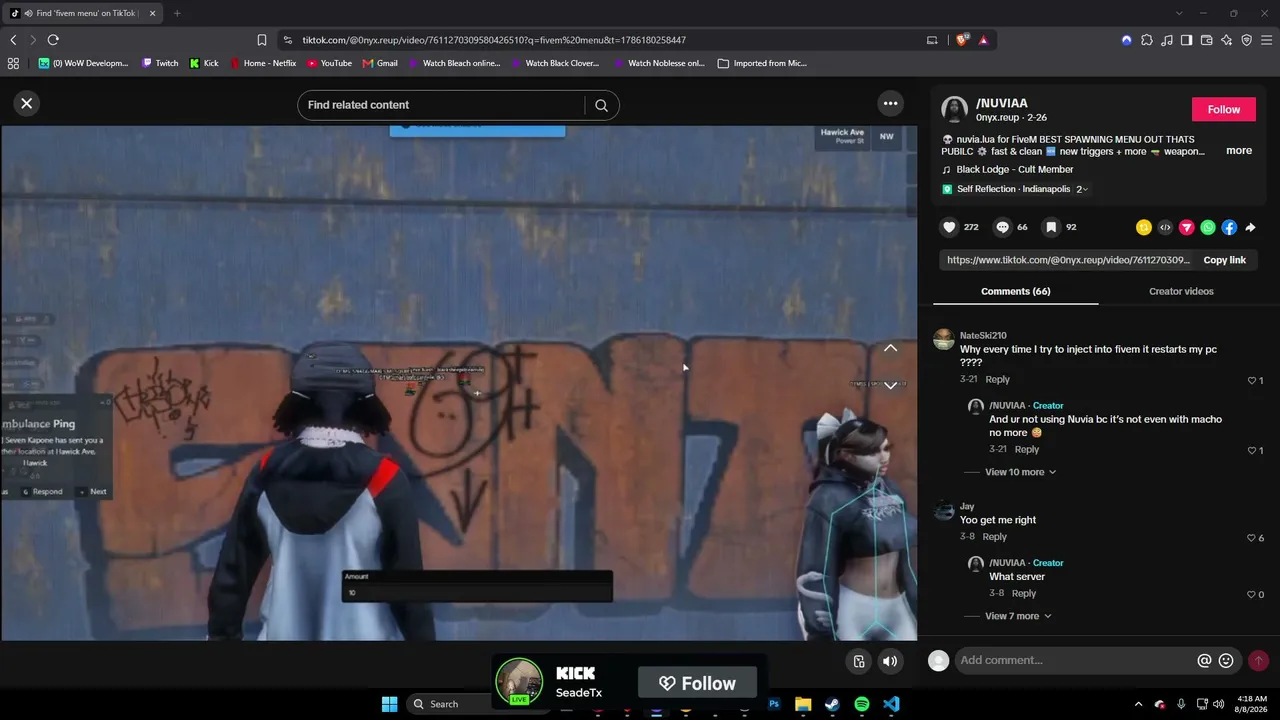This screenshot has width=1280, height=720.
Task: Reply to Jay's comment
Action: 994,537
